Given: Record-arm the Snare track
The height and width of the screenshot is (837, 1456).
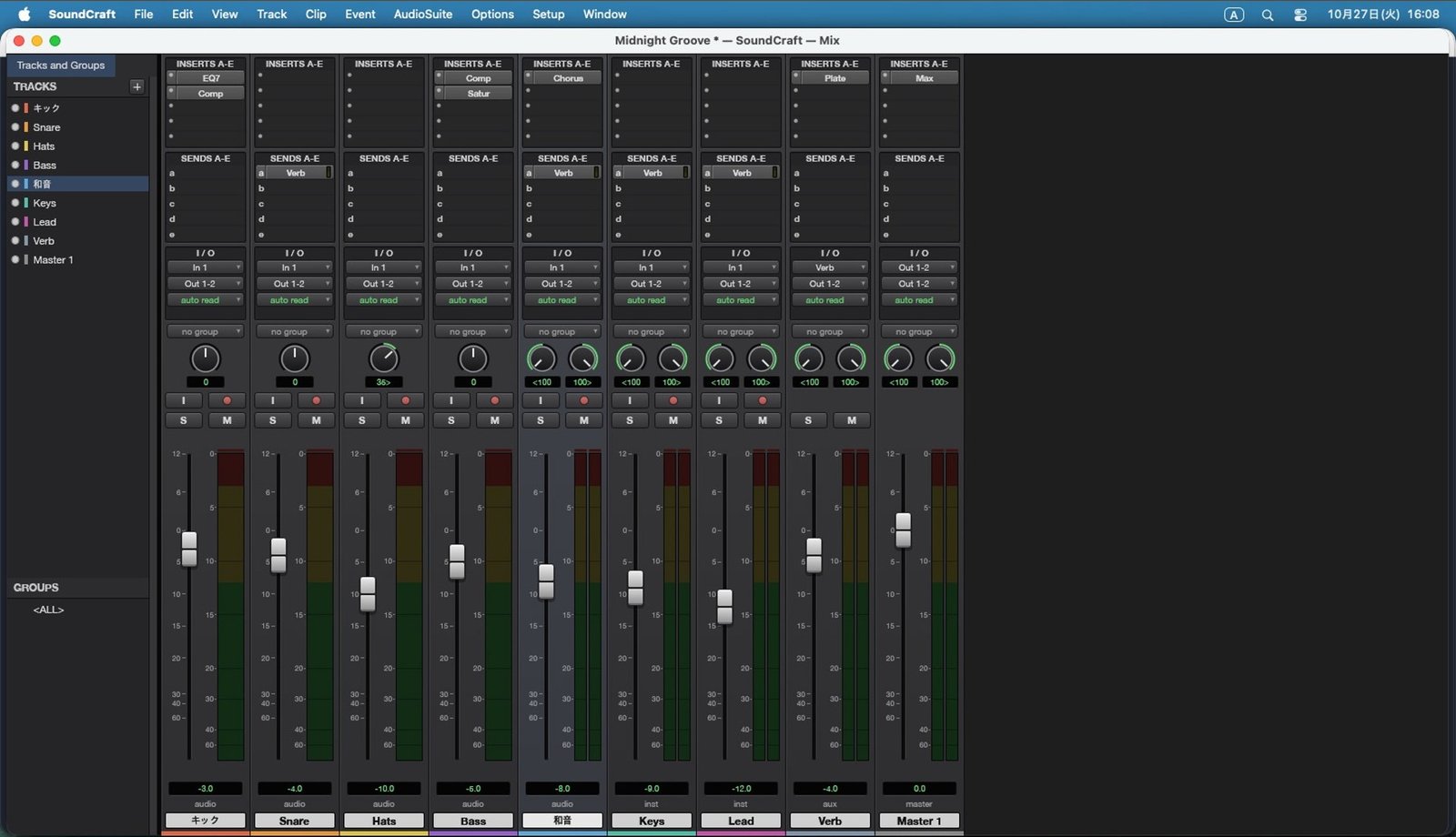Looking at the screenshot, I should click(316, 400).
